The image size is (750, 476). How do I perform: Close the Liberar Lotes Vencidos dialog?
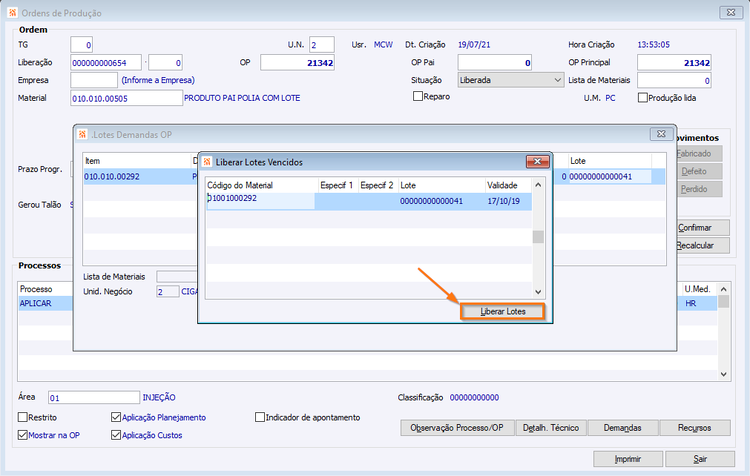(x=537, y=162)
